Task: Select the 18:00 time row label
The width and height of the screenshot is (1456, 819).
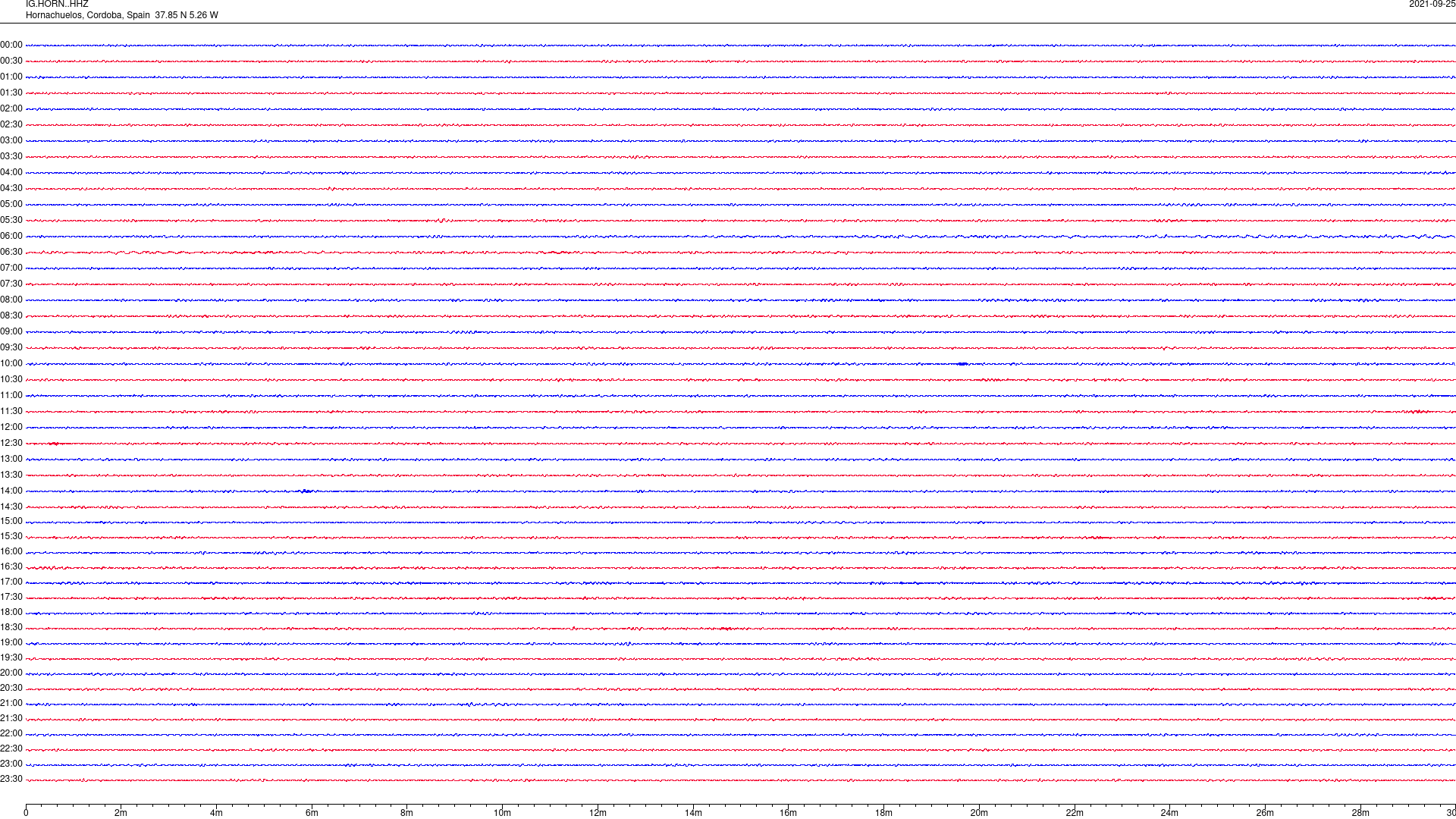Action: pyautogui.click(x=11, y=612)
